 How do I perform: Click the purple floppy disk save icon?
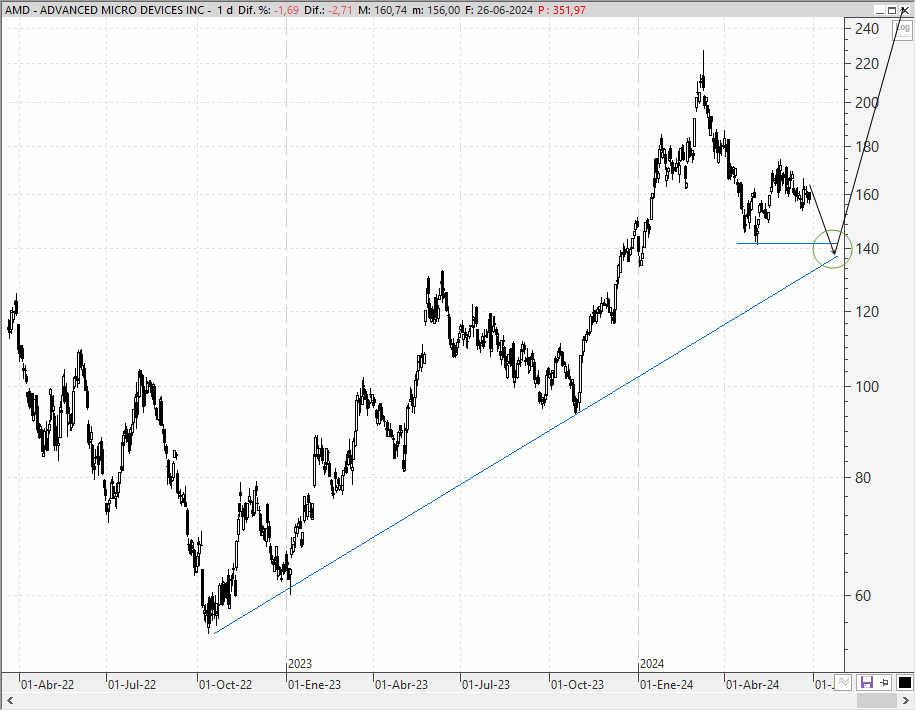(866, 682)
